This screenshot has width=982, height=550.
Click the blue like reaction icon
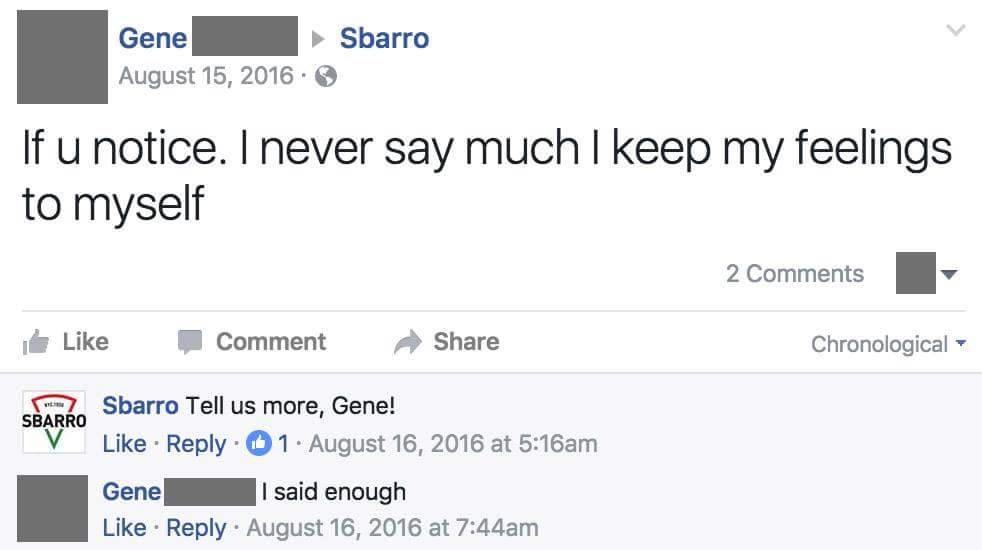[259, 443]
